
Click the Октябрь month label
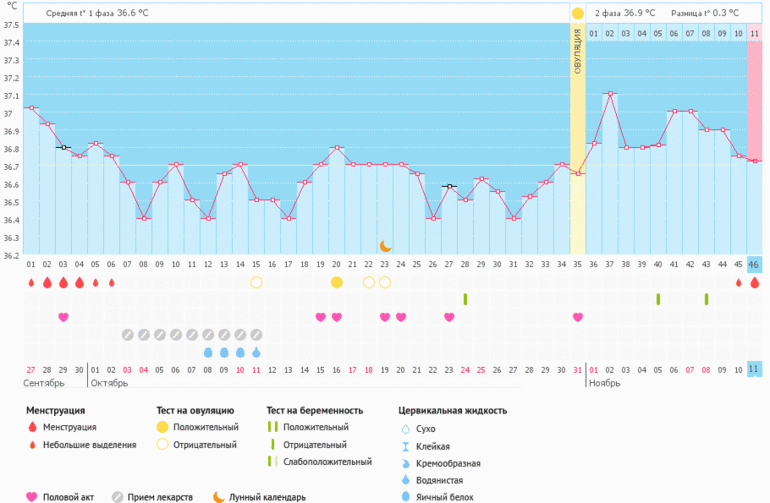[x=109, y=383]
